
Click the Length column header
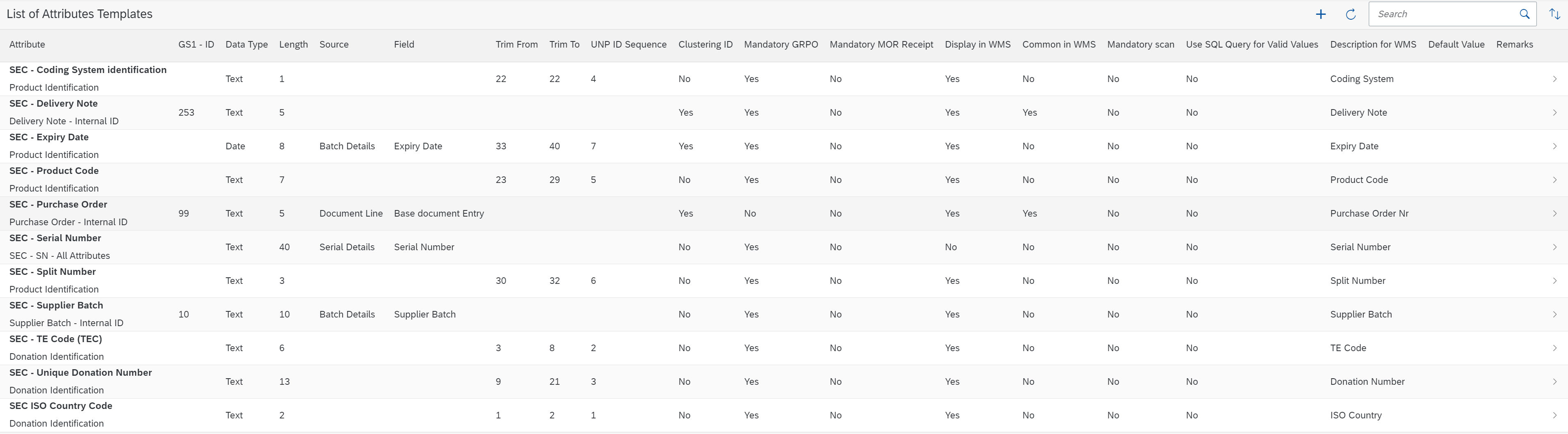294,44
